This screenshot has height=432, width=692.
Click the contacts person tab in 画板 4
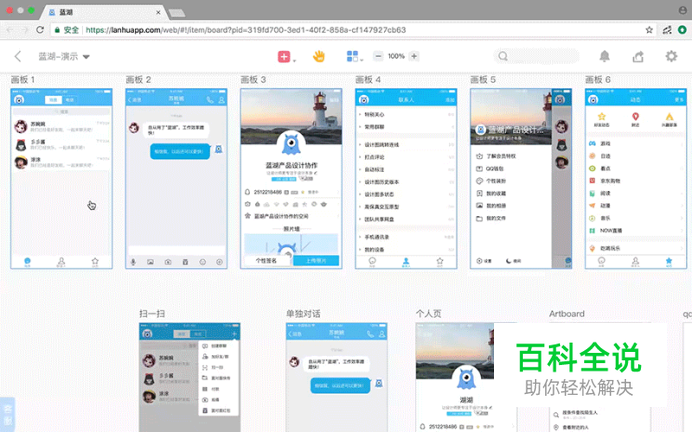pyautogui.click(x=406, y=262)
